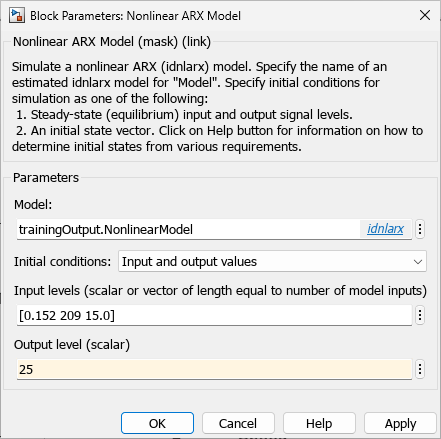
Task: Click the Cancel button
Action: (238, 423)
